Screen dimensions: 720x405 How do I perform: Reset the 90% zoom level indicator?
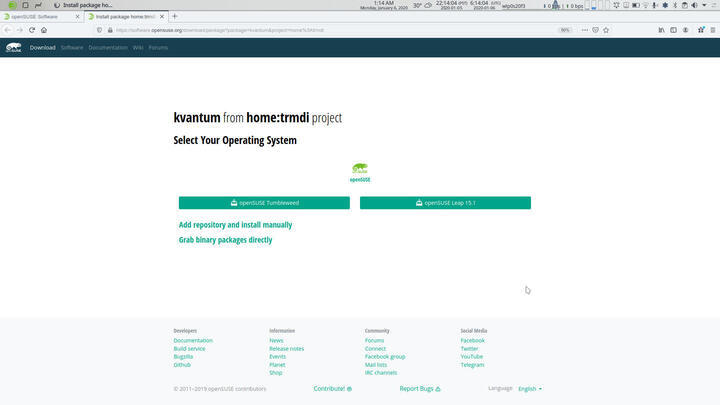[565, 30]
